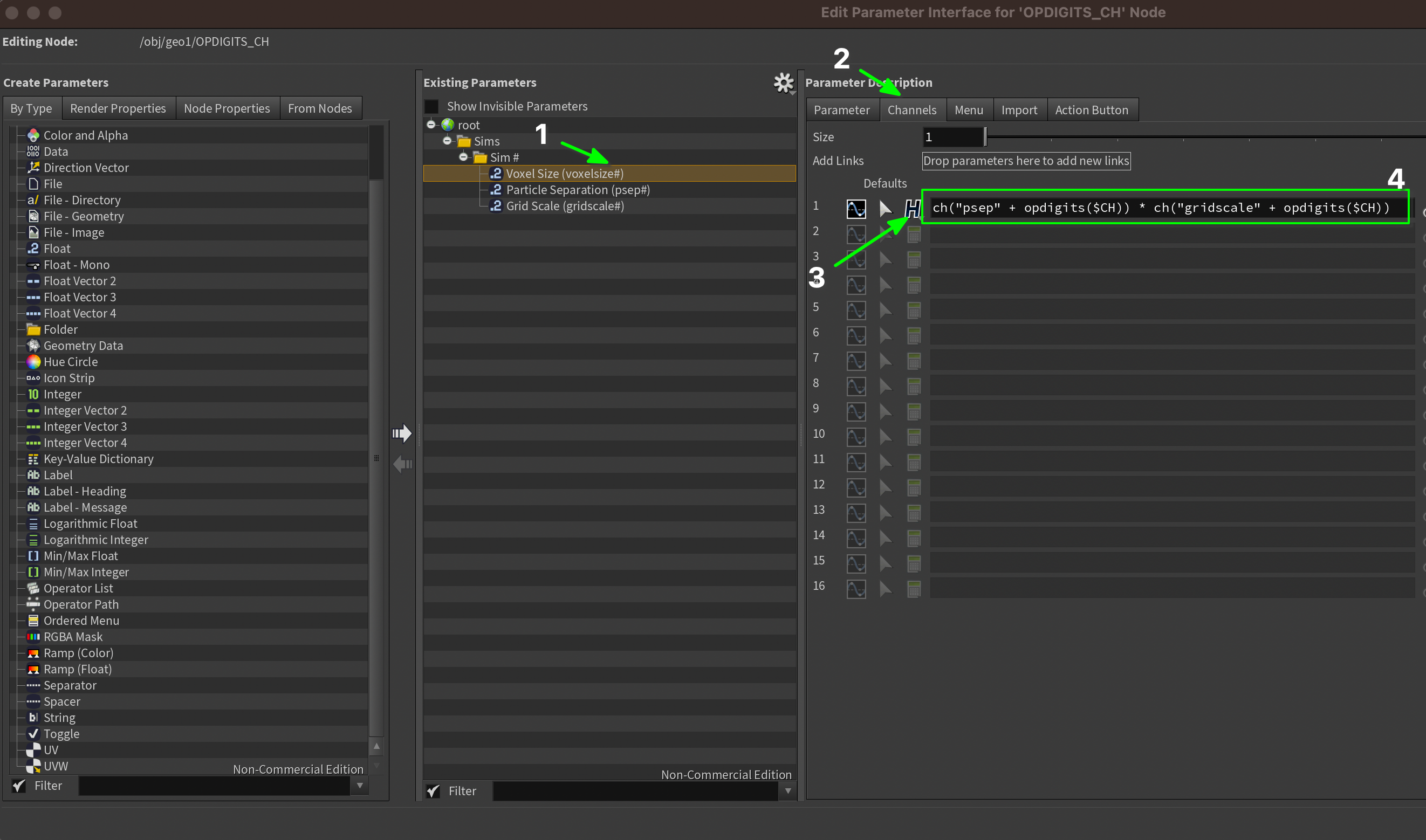Open the Render Properties tab
The width and height of the screenshot is (1426, 840).
[118, 108]
